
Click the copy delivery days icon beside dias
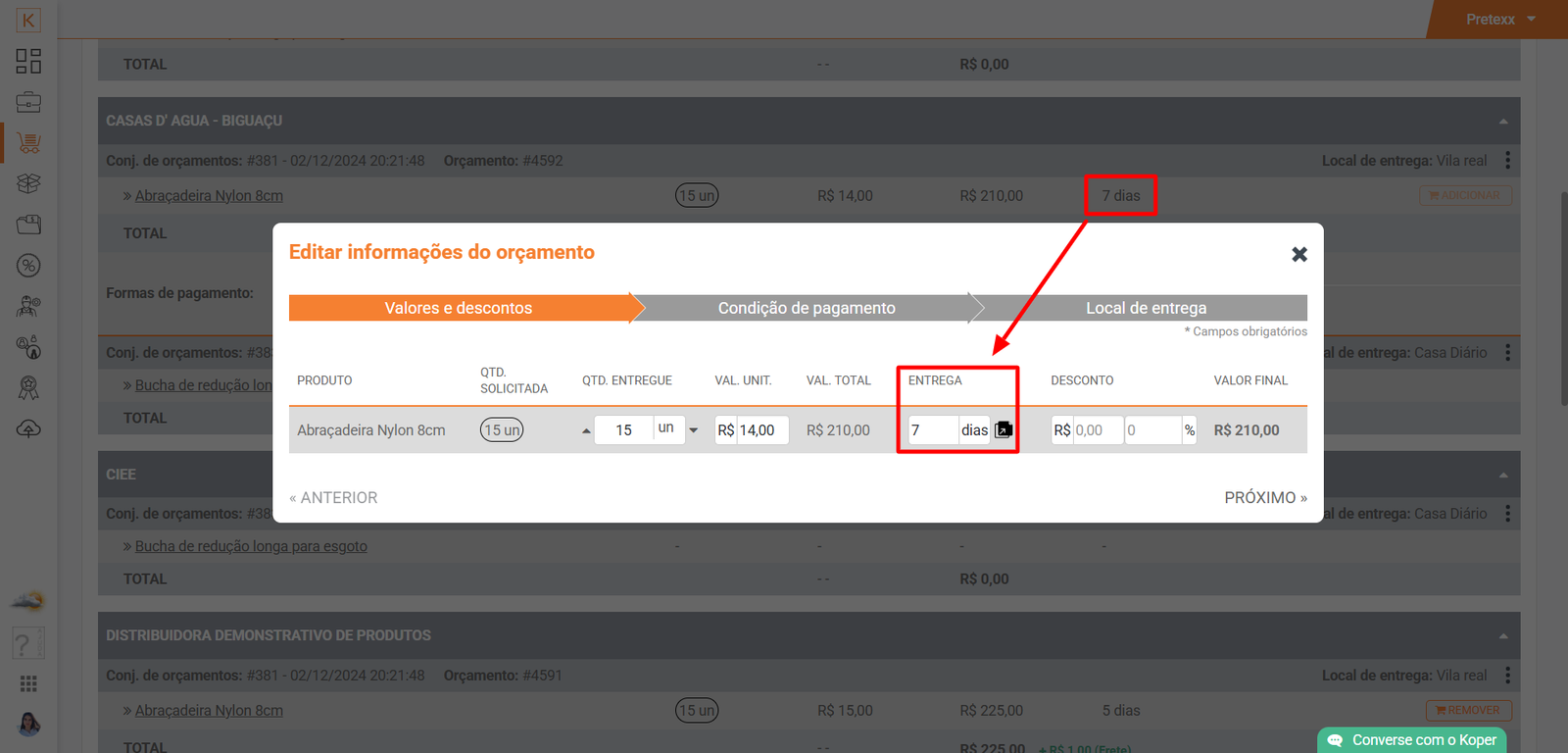coord(1004,429)
